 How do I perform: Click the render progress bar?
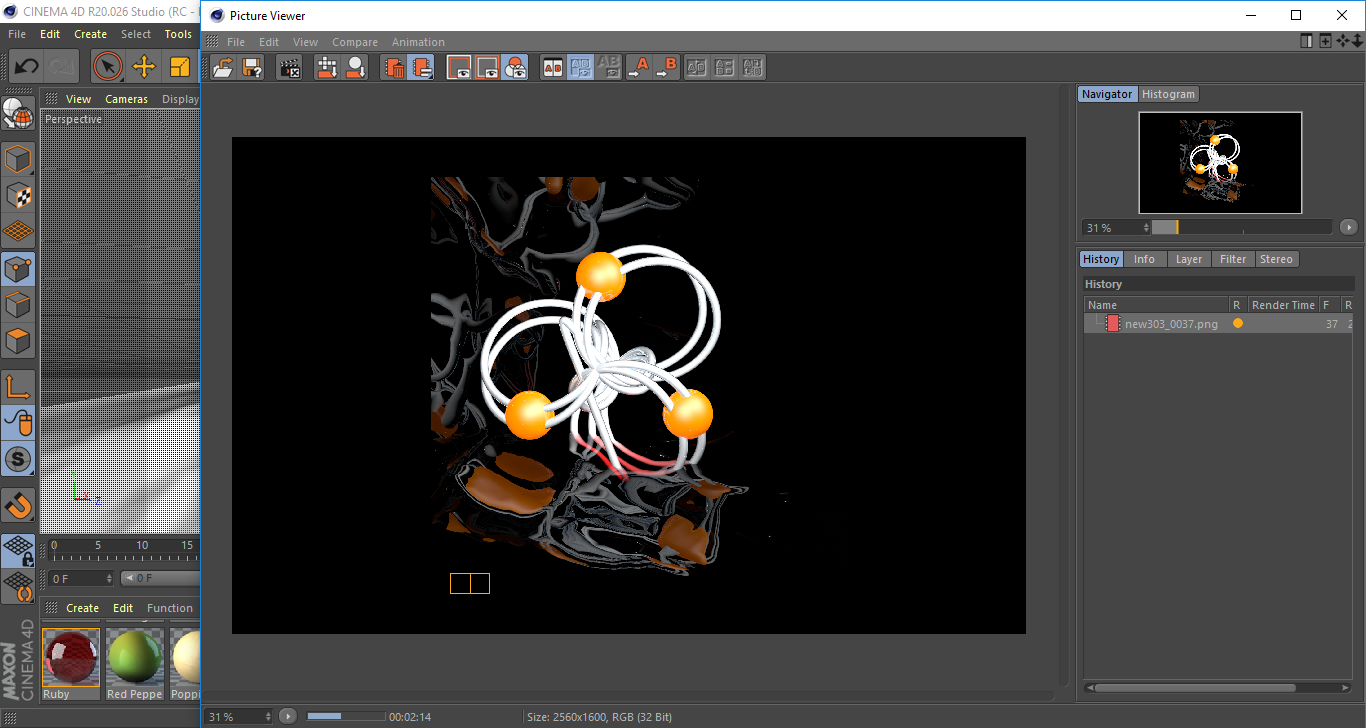(346, 716)
